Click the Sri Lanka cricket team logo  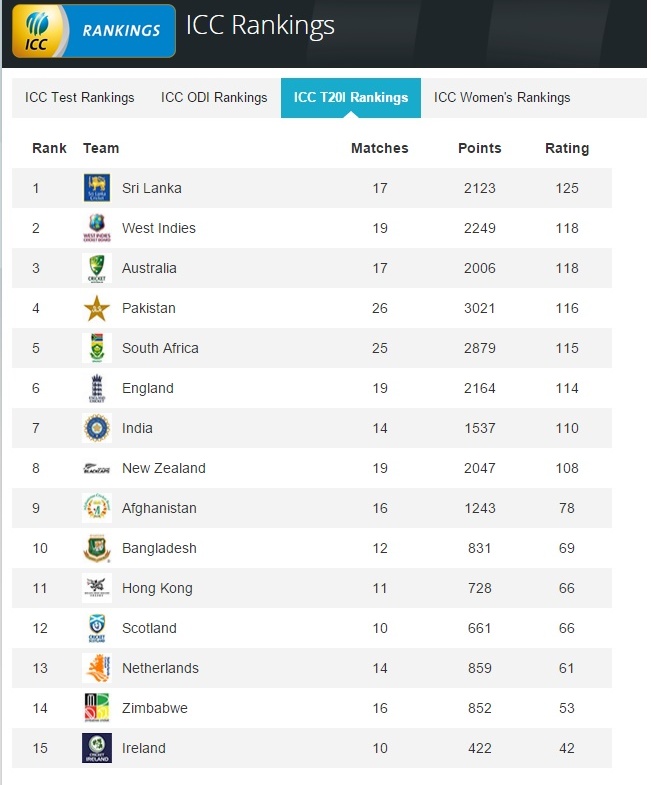(97, 188)
